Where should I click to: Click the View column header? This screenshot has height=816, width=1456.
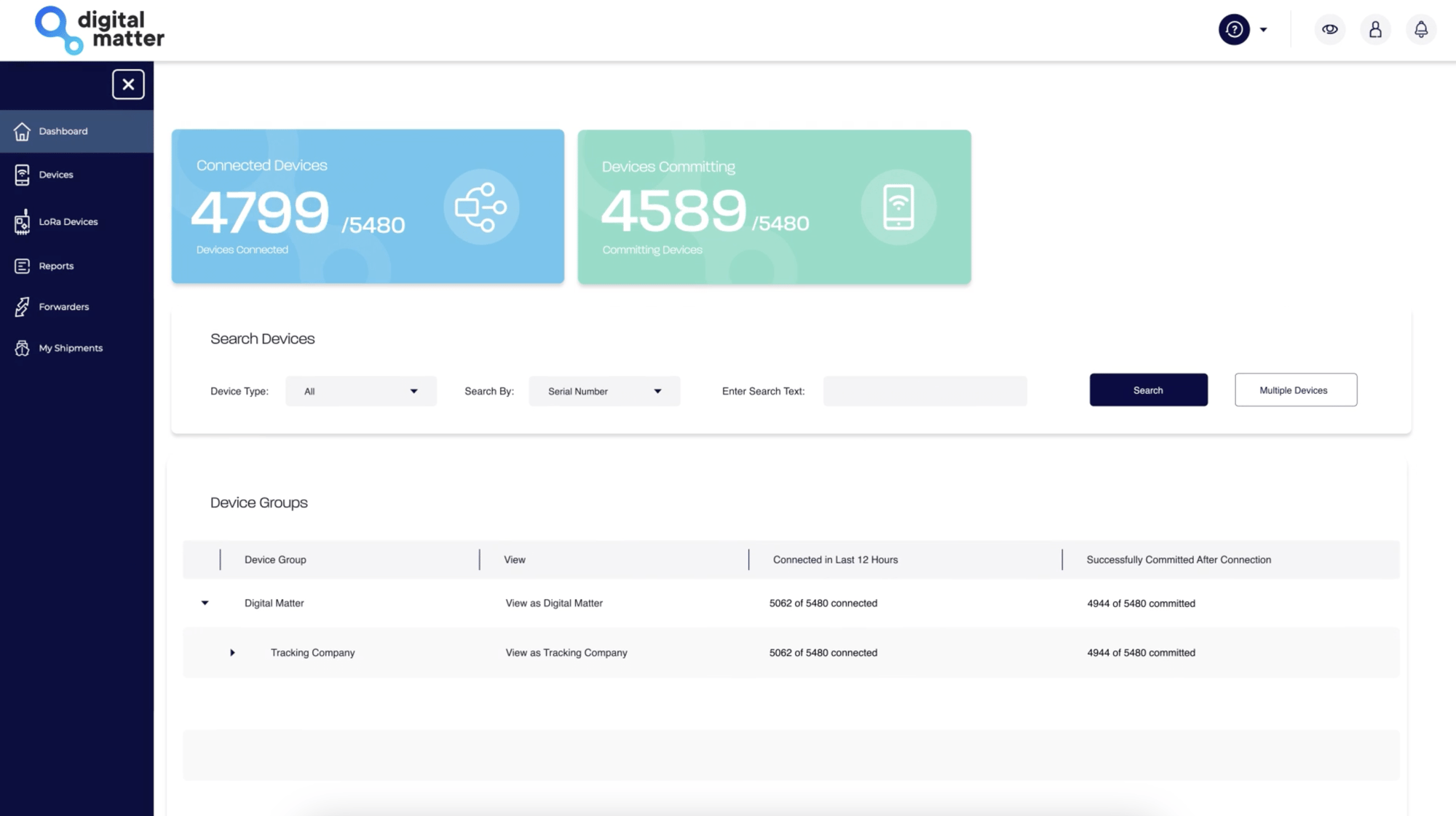point(515,560)
